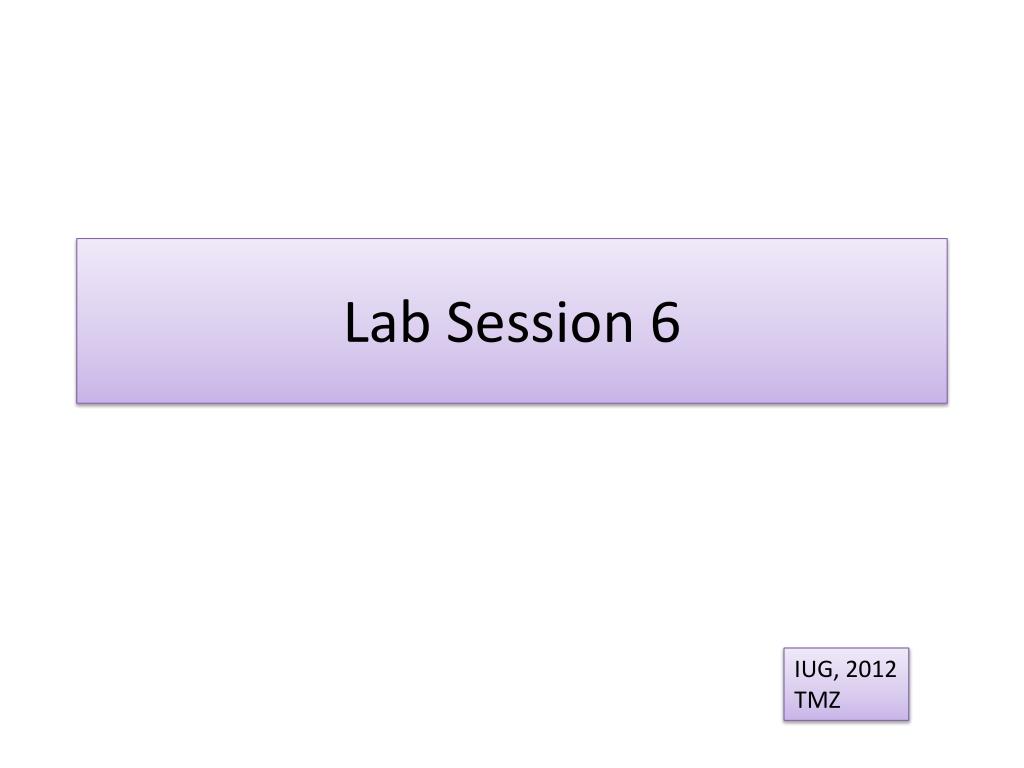Select the purple title banner's left empty area
This screenshot has height=768, width=1024.
(x=209, y=321)
